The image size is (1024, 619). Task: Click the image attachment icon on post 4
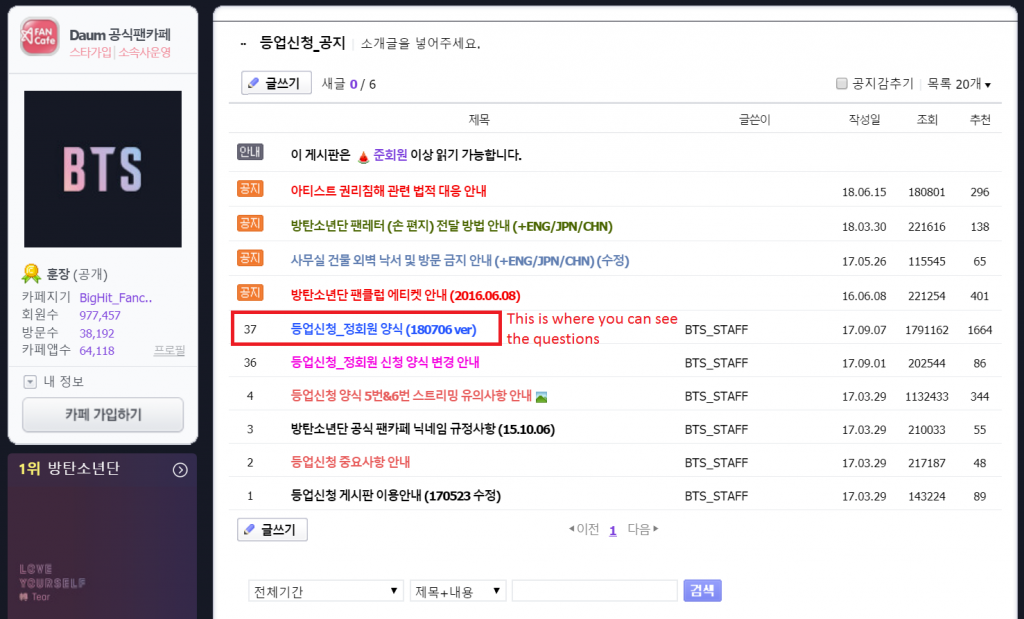pyautogui.click(x=542, y=396)
